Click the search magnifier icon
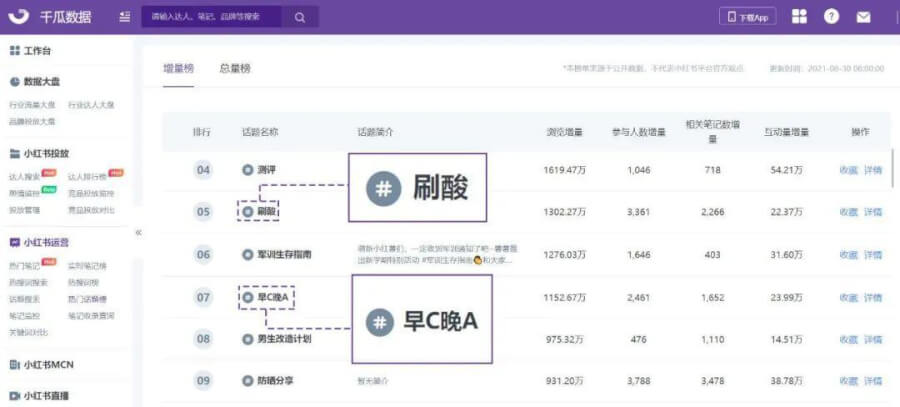 (300, 17)
